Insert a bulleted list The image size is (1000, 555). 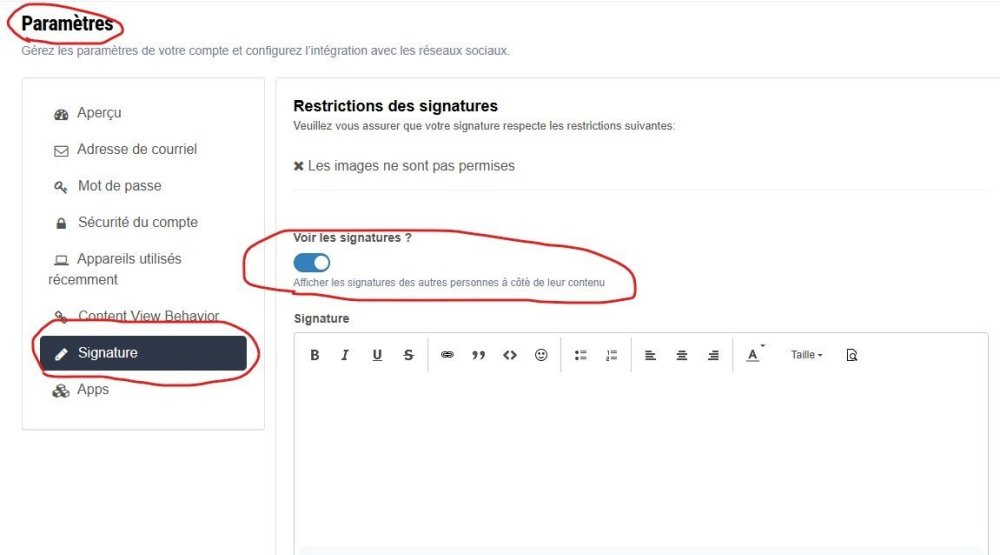tap(580, 355)
